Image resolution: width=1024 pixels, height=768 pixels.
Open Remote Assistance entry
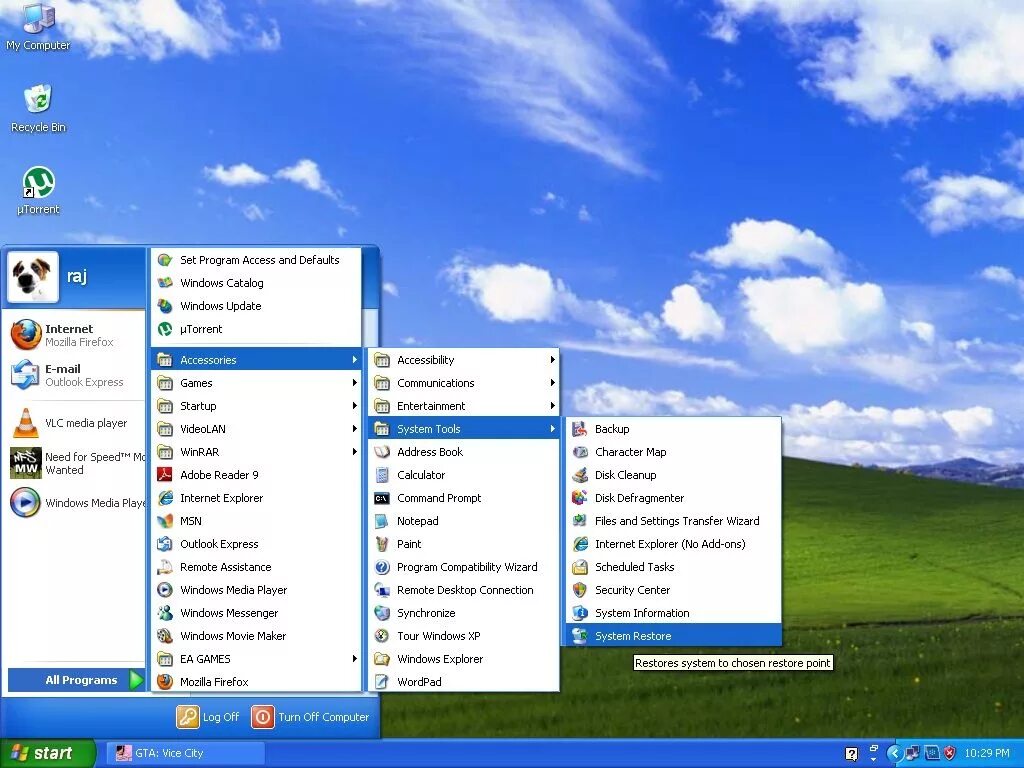click(256, 566)
